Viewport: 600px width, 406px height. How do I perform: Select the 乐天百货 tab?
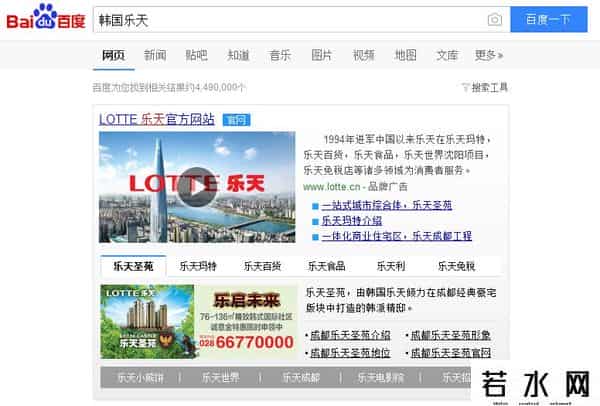(x=262, y=266)
